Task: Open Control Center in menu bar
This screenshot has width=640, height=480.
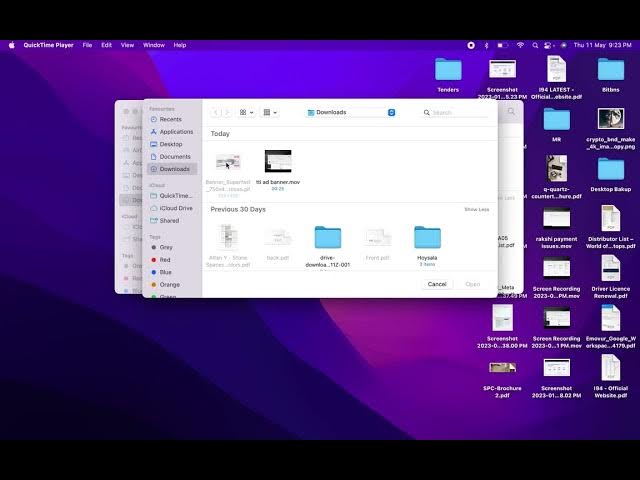Action: pos(549,45)
